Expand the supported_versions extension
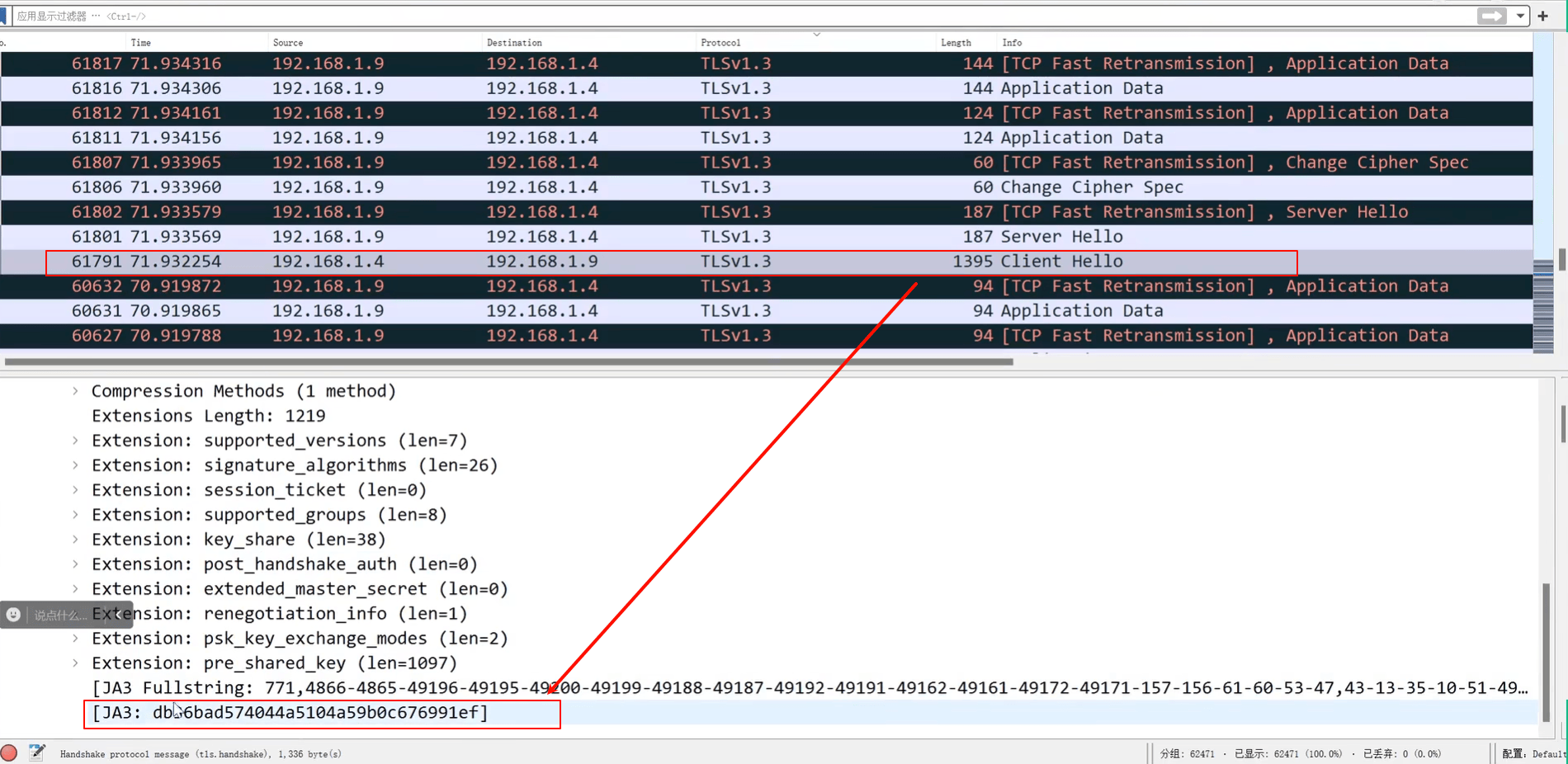The height and width of the screenshot is (764, 1568). 75,441
